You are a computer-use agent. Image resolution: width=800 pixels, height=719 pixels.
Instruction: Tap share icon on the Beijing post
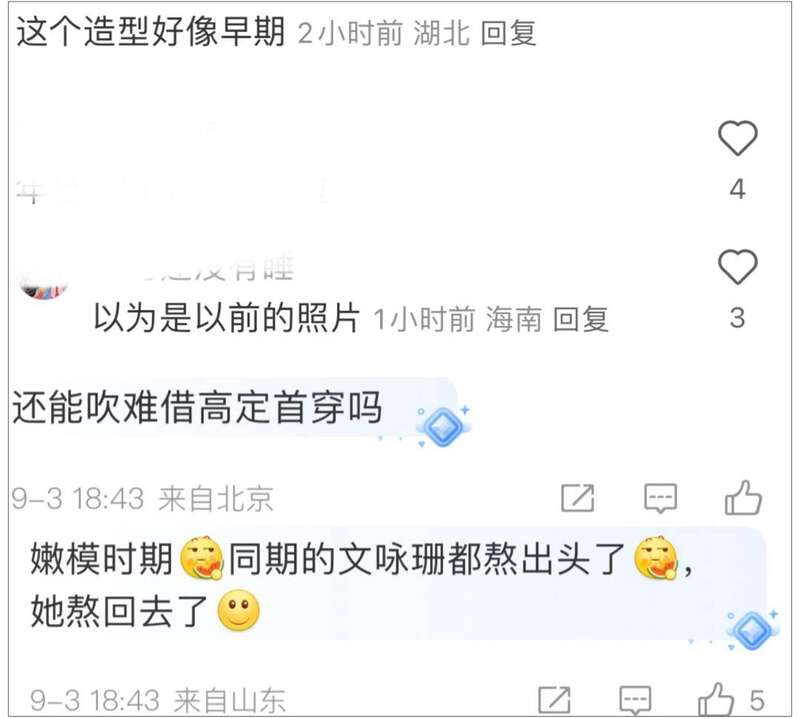(577, 498)
